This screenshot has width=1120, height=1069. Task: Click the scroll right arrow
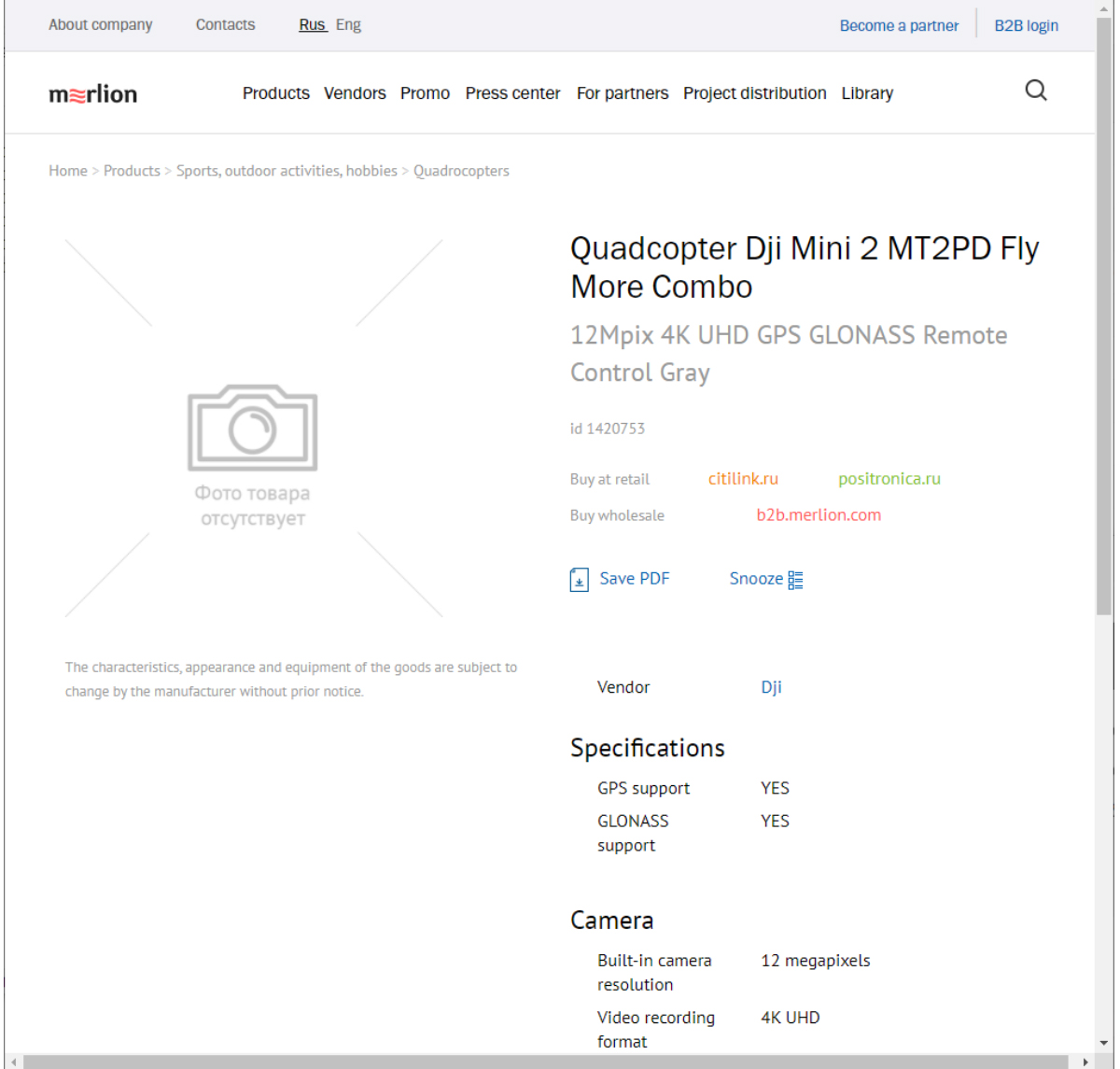click(x=1085, y=1062)
